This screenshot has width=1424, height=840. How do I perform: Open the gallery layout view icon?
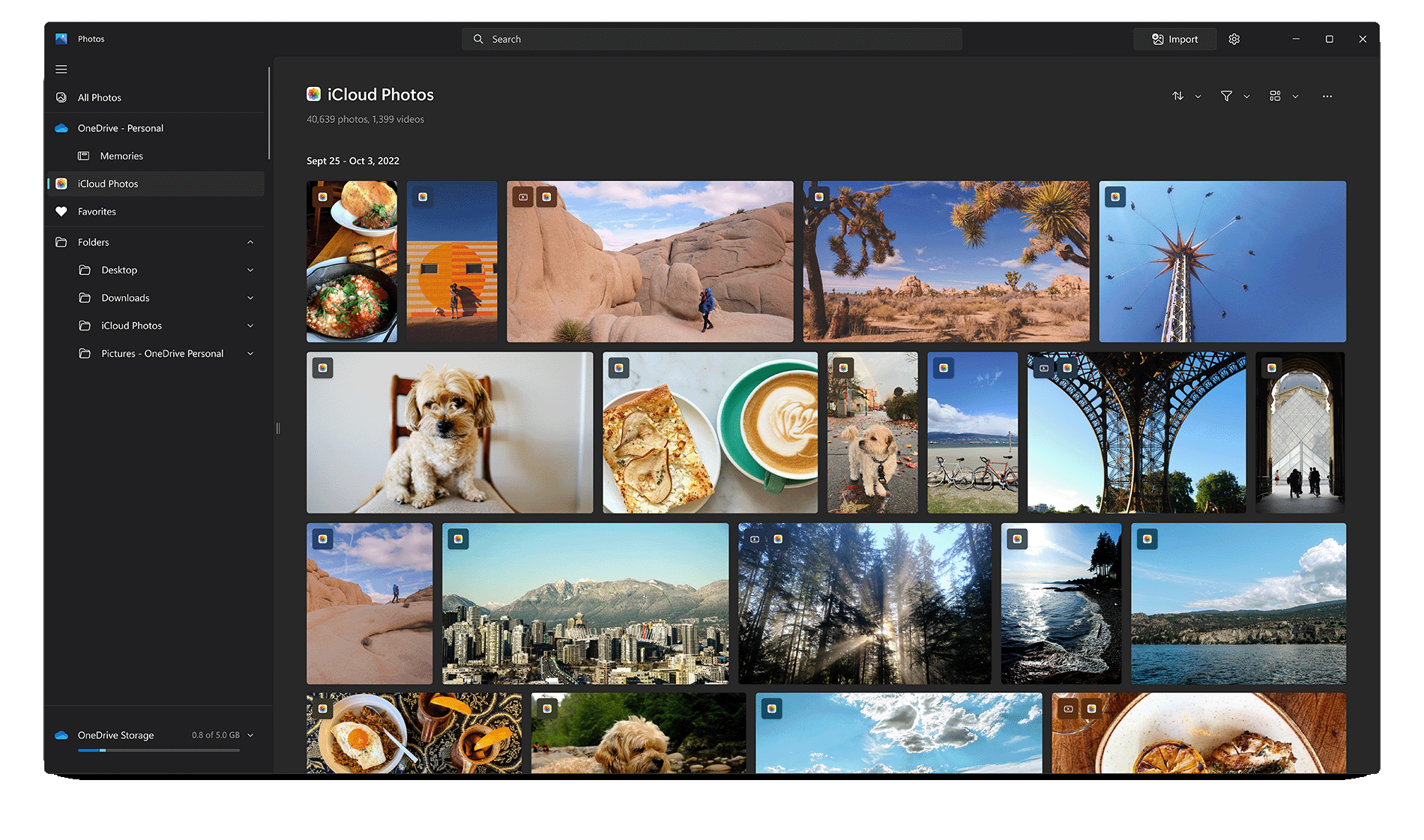coord(1276,96)
